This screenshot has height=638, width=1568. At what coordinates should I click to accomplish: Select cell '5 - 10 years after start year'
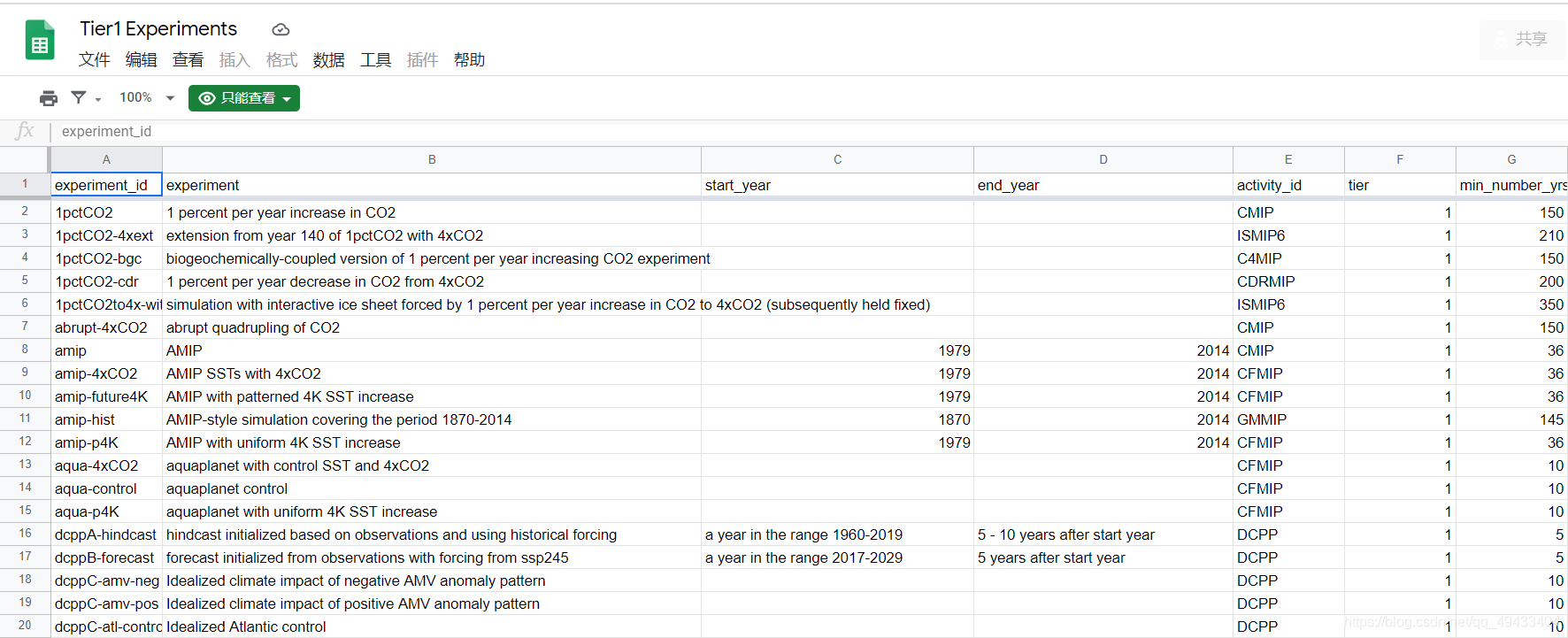pos(1103,534)
